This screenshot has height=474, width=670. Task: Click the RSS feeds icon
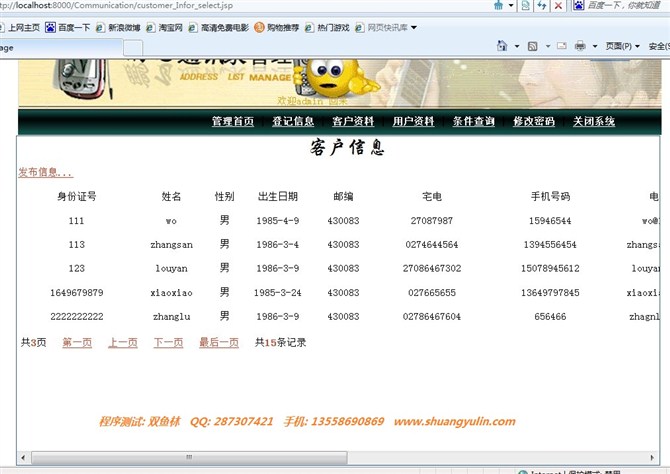[532, 46]
